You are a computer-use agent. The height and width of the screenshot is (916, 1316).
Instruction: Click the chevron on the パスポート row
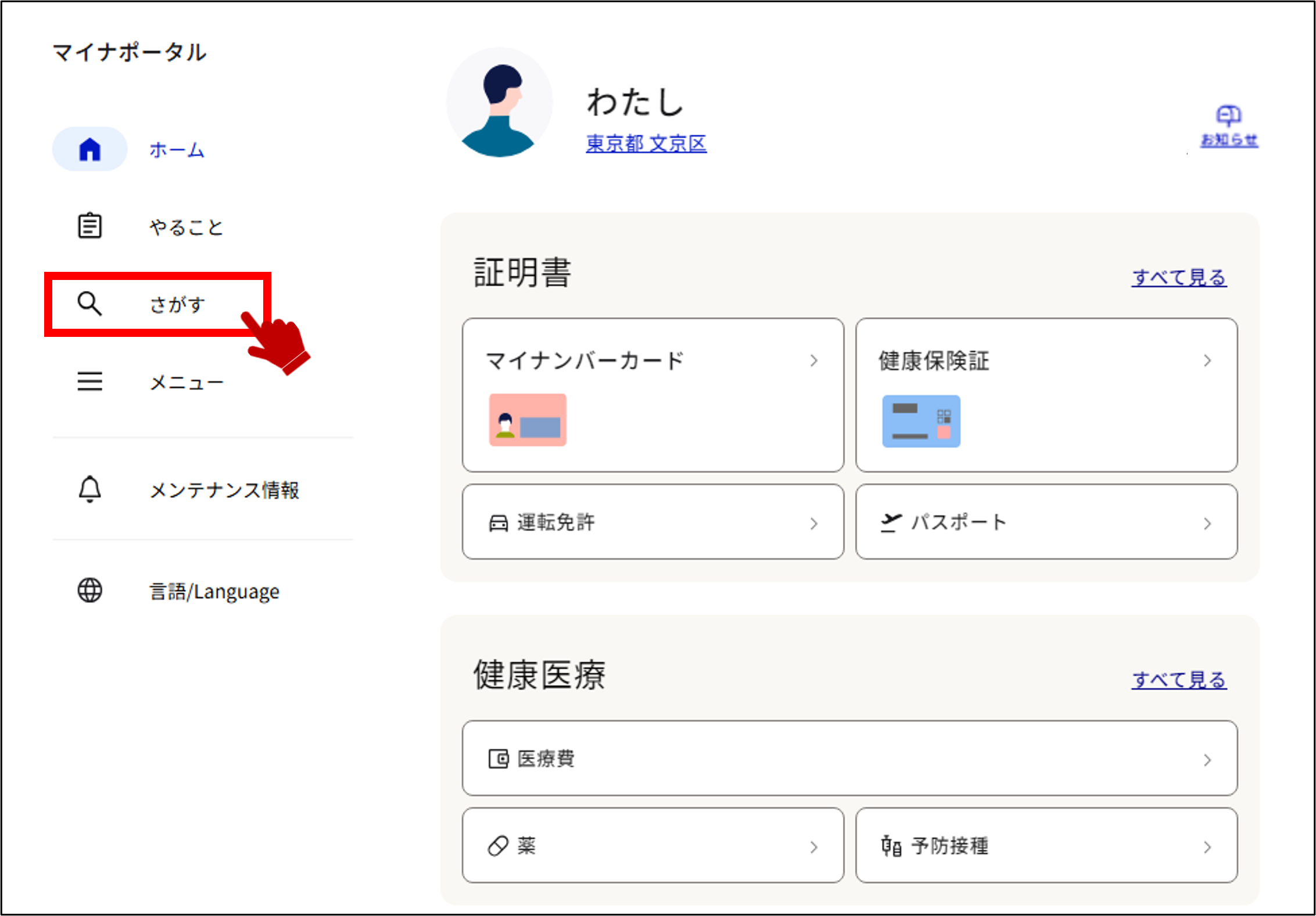point(1207,523)
